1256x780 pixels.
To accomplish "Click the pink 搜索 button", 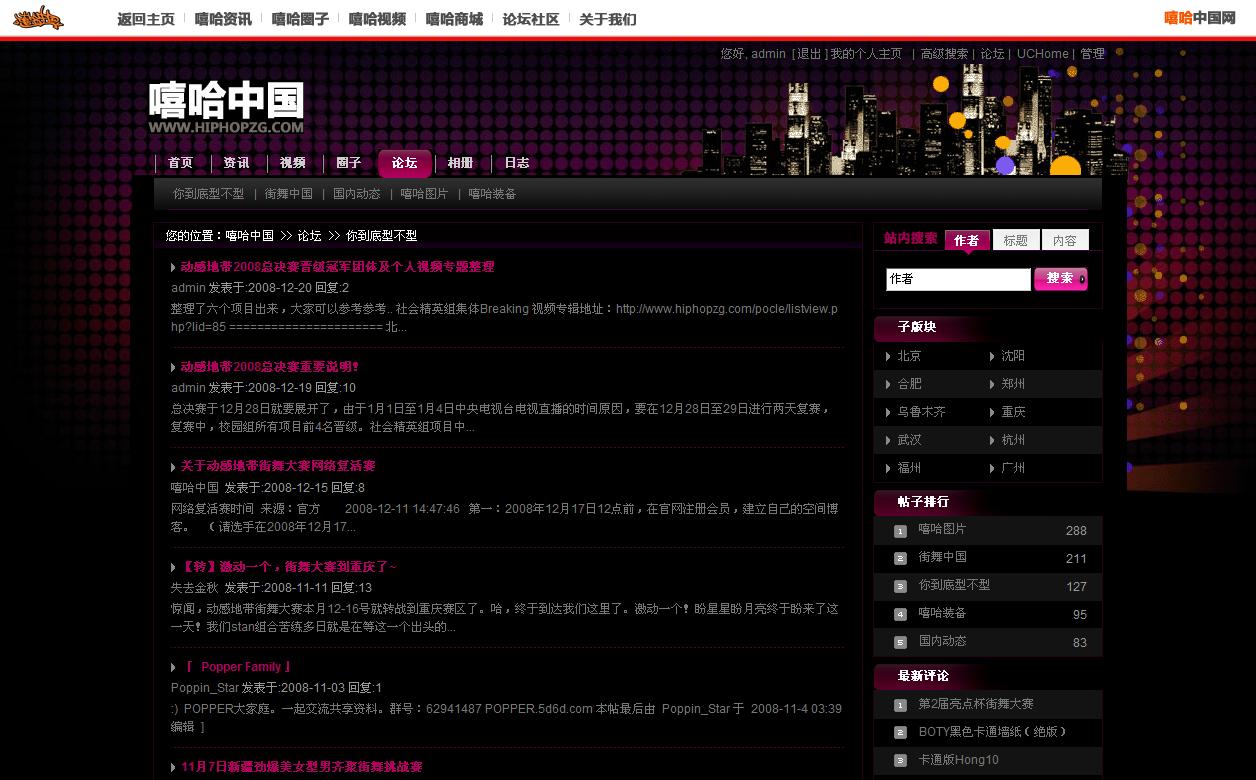I will pos(1061,279).
